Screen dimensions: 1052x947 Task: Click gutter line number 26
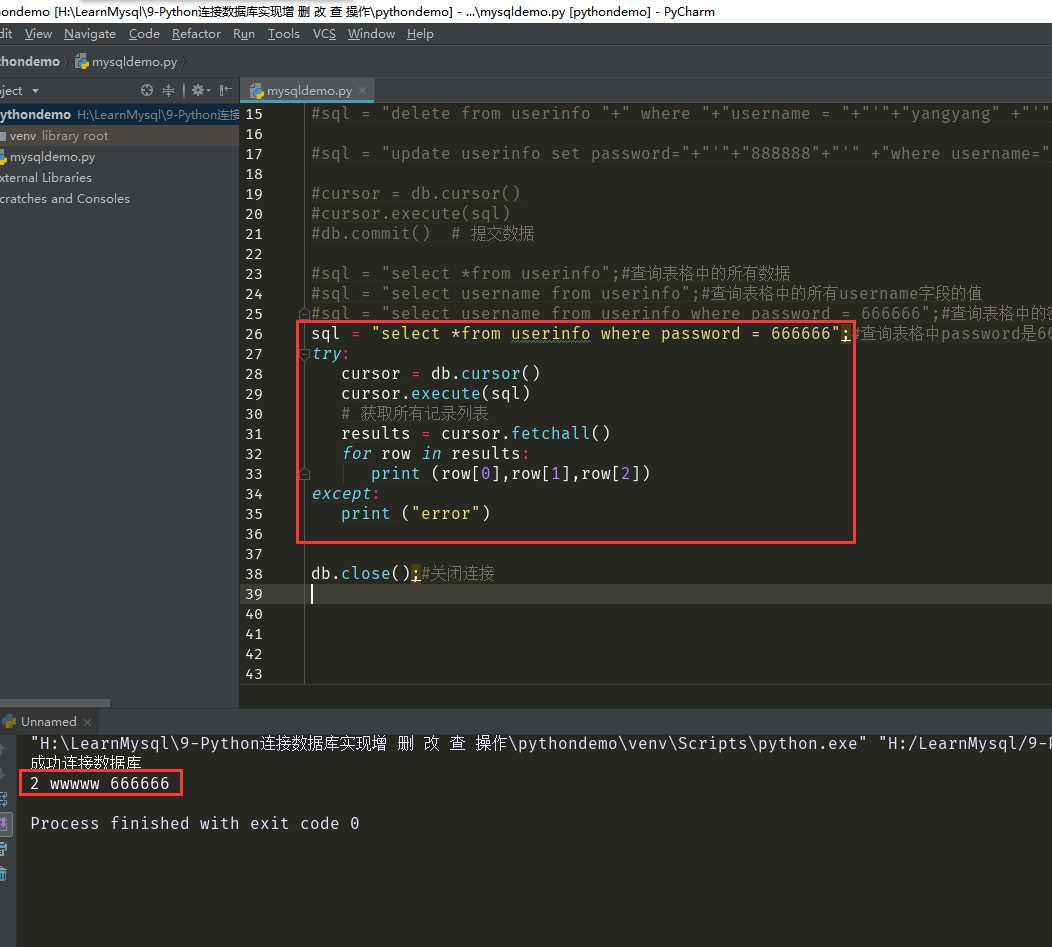coord(254,334)
